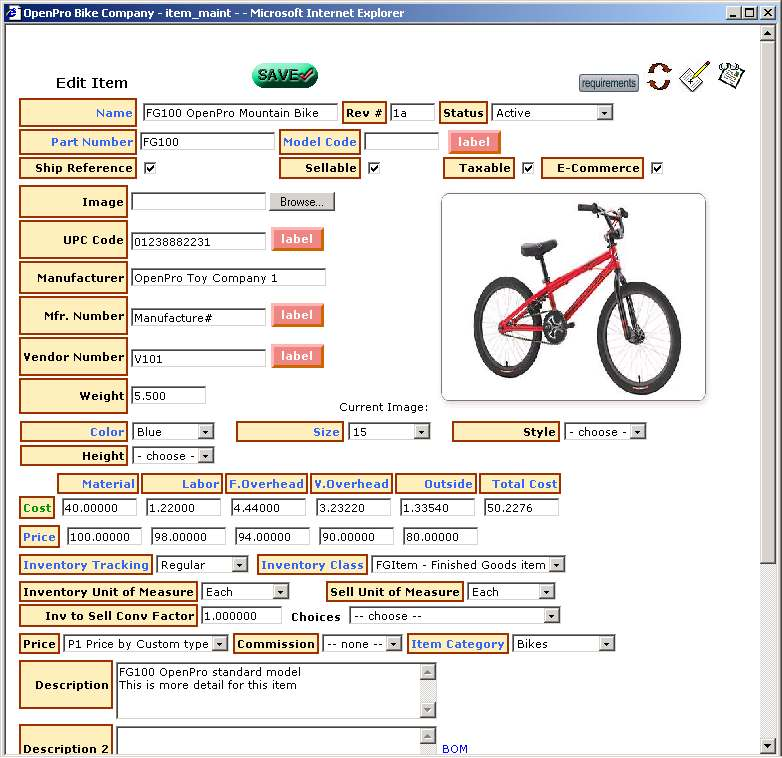Screen dimensions: 782x758
Task: Click the pencil and paper edit icon
Action: (x=694, y=77)
